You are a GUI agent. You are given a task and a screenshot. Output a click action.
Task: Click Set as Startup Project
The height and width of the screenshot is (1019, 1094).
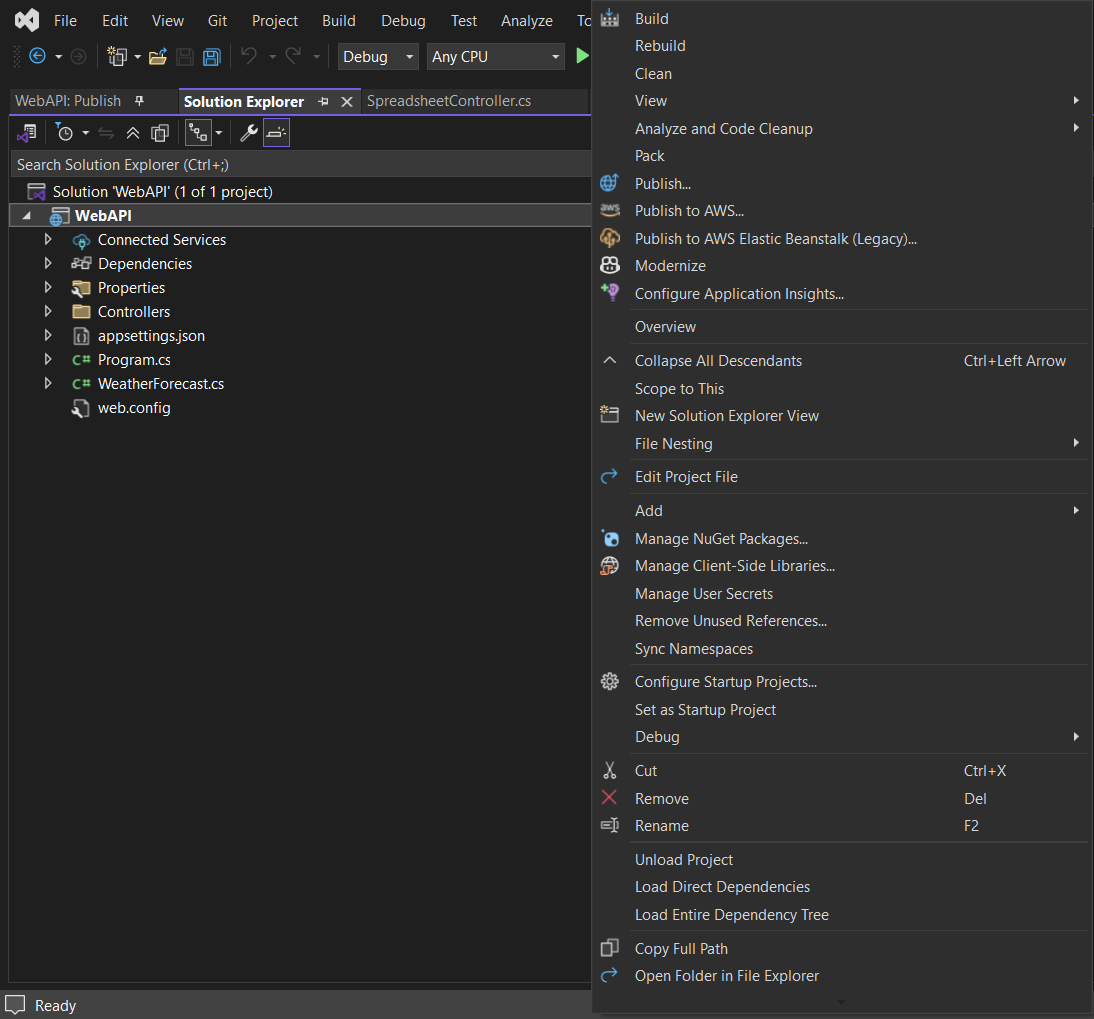(705, 709)
